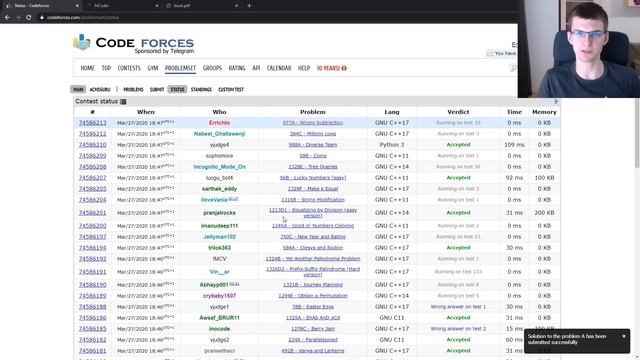This screenshot has height=360, width=640.
Task: Open Incognito_Mode_On's profile link
Action: point(219,167)
